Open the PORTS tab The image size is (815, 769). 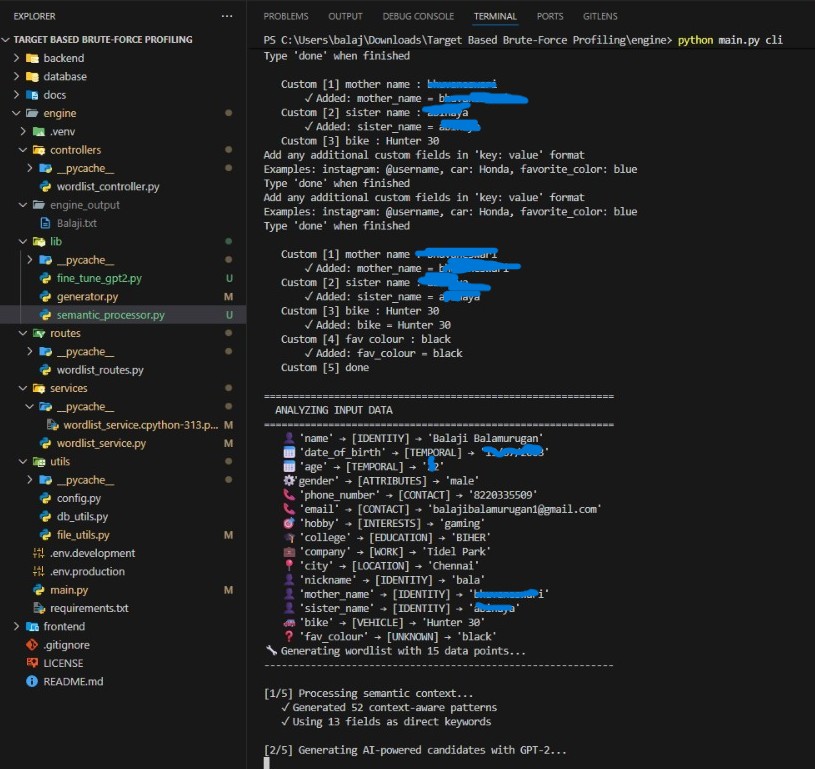point(550,16)
